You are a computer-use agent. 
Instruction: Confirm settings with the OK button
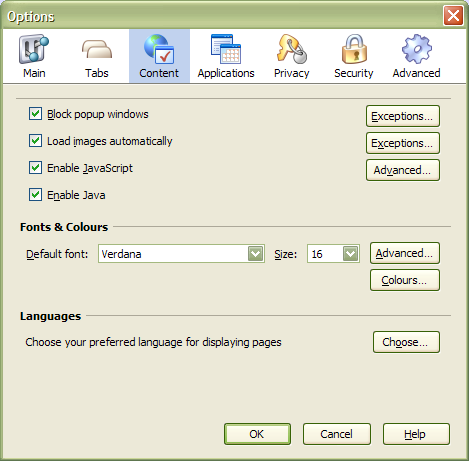257,434
